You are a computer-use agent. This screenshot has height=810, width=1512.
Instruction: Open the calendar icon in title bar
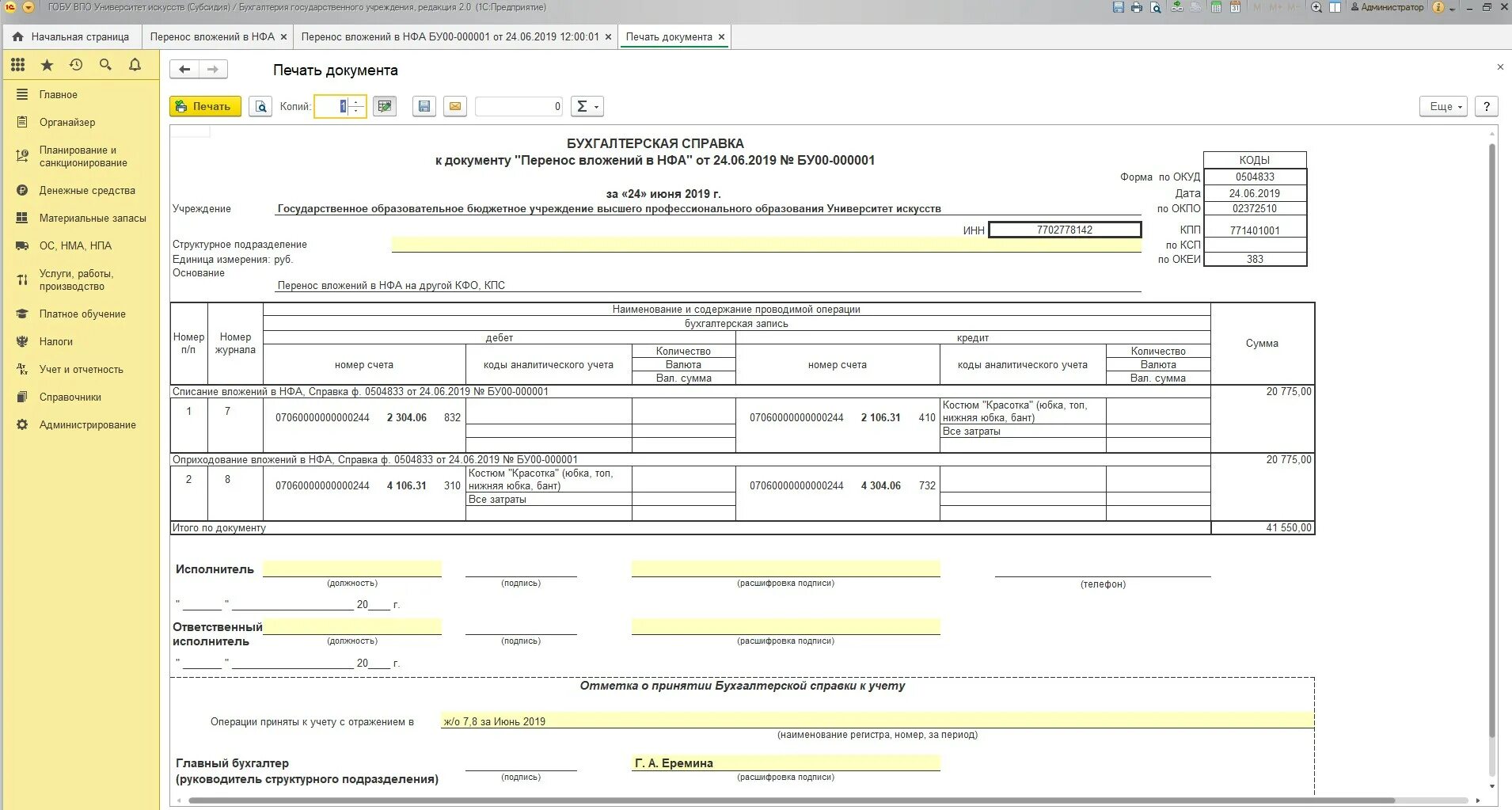(x=1235, y=7)
